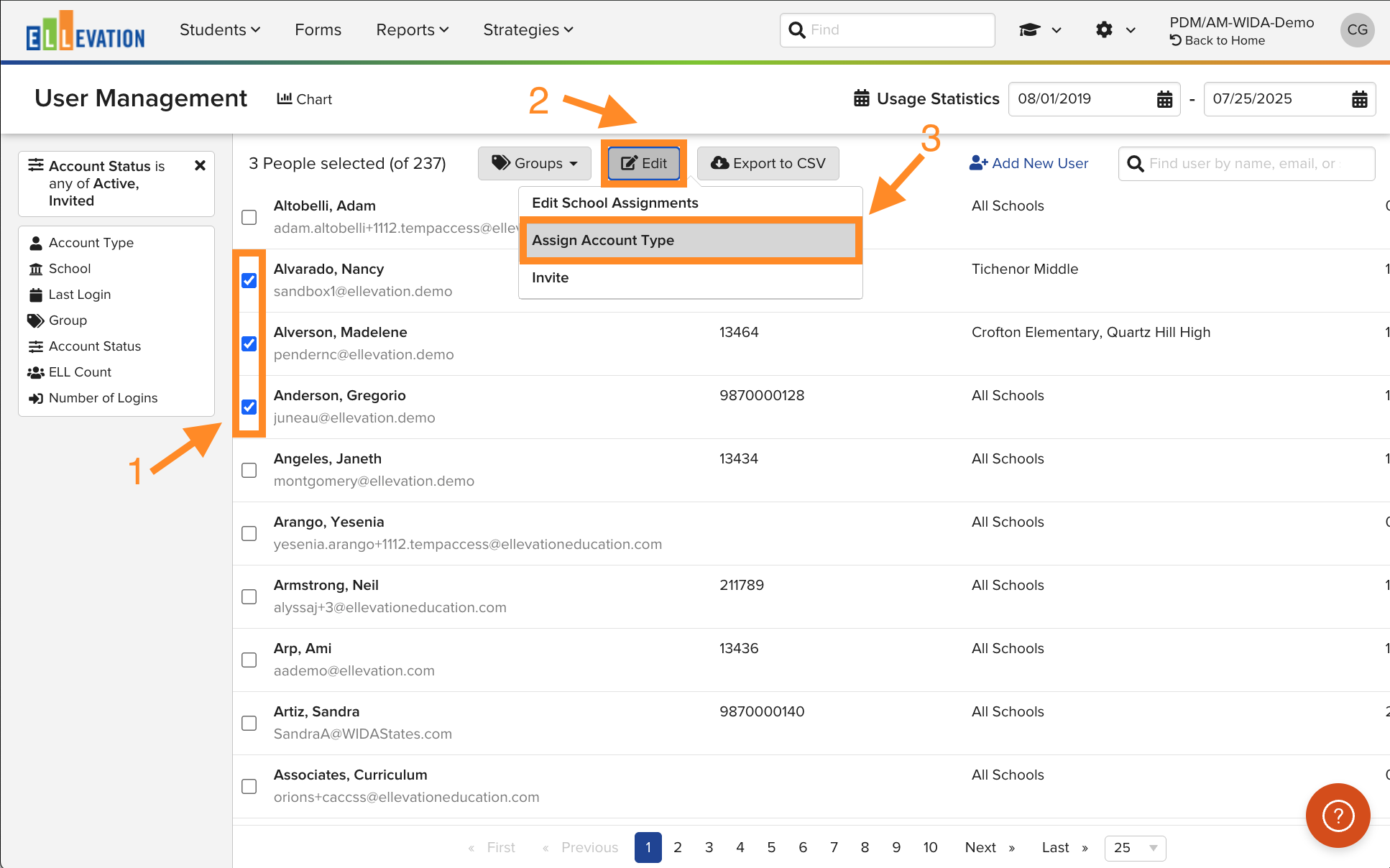1390x868 pixels.
Task: Open calendar for end date 07/25/2025
Action: tap(1359, 99)
